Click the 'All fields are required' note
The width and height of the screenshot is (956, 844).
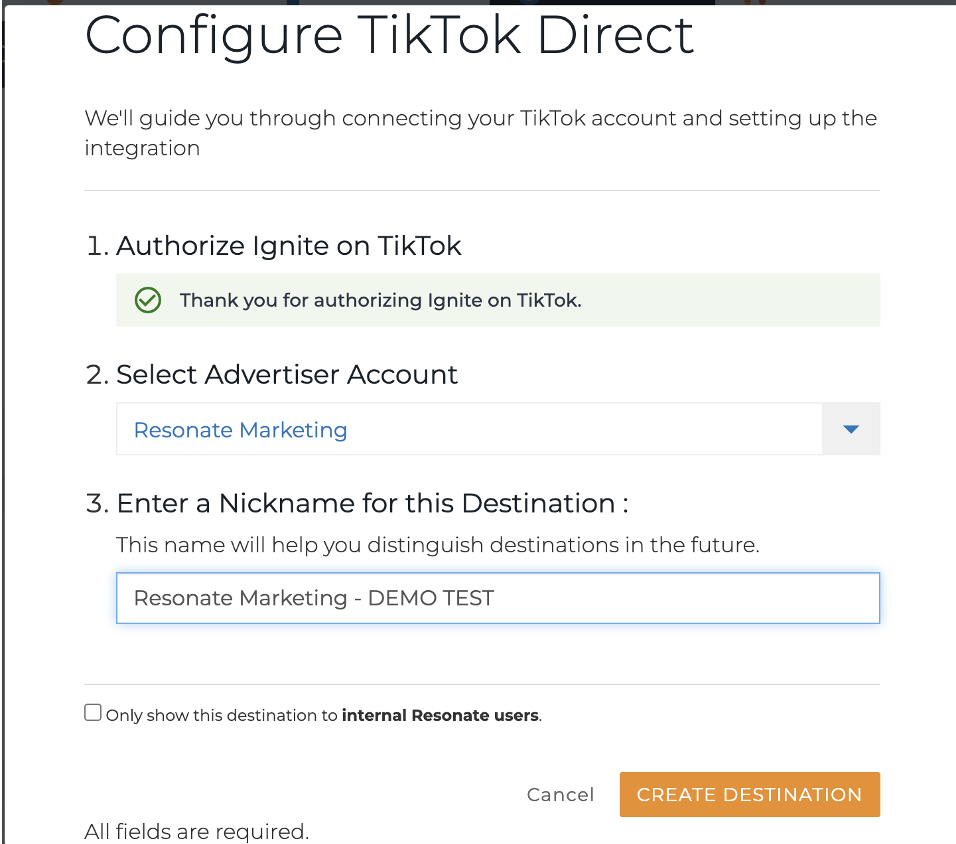click(196, 831)
